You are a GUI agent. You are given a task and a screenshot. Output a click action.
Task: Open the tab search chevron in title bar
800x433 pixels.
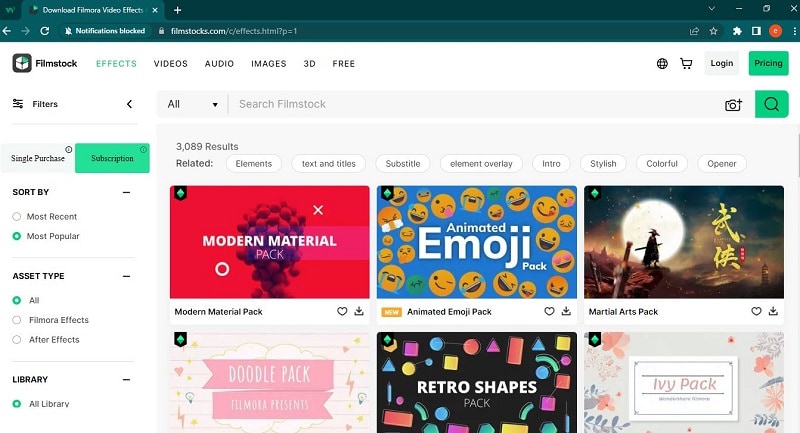[712, 9]
